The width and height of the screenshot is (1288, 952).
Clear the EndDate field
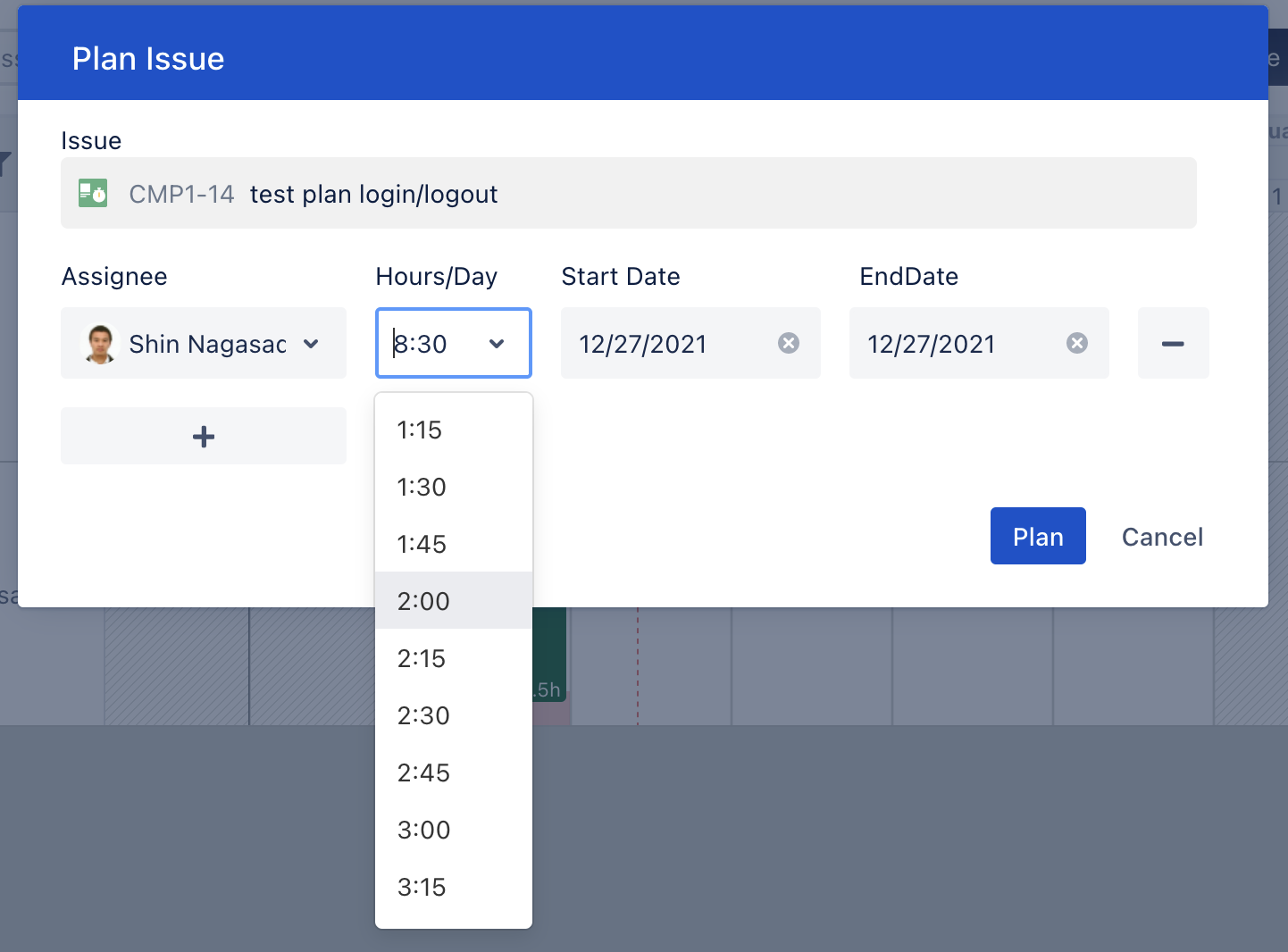pos(1076,343)
